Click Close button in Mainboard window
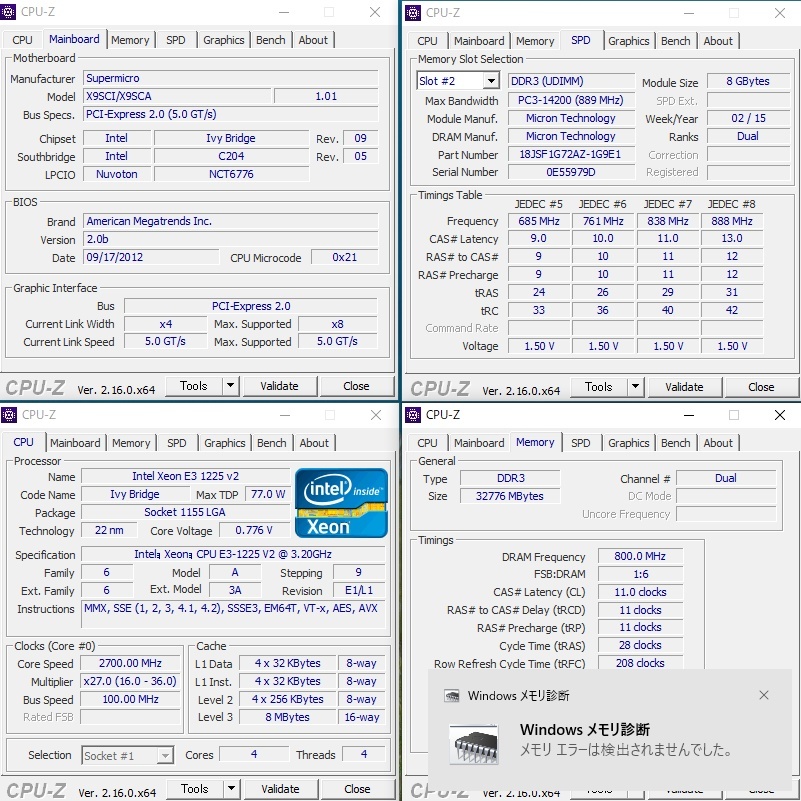This screenshot has height=801, width=801. 356,386
